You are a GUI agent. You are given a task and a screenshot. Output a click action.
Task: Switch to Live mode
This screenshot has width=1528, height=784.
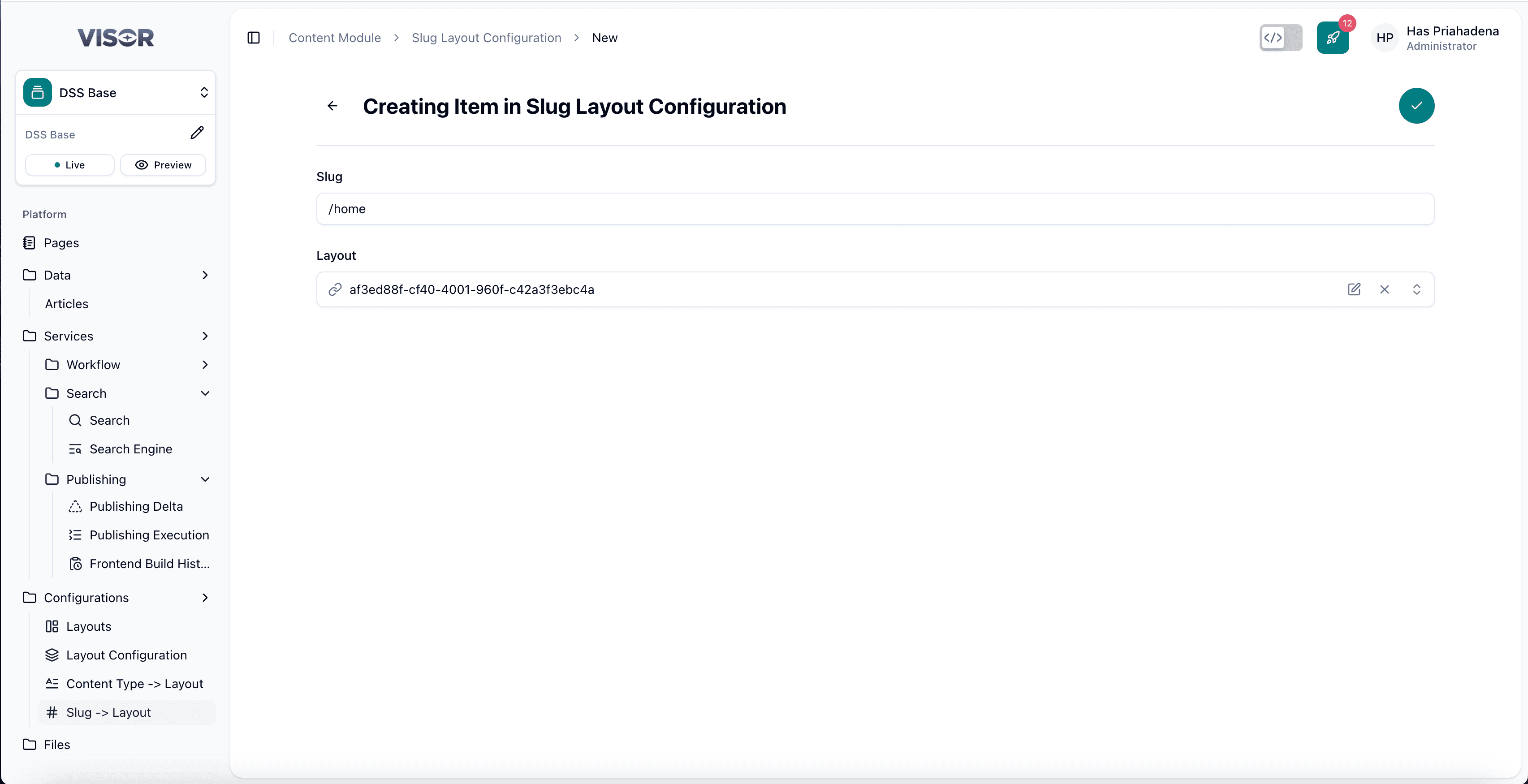(69, 164)
